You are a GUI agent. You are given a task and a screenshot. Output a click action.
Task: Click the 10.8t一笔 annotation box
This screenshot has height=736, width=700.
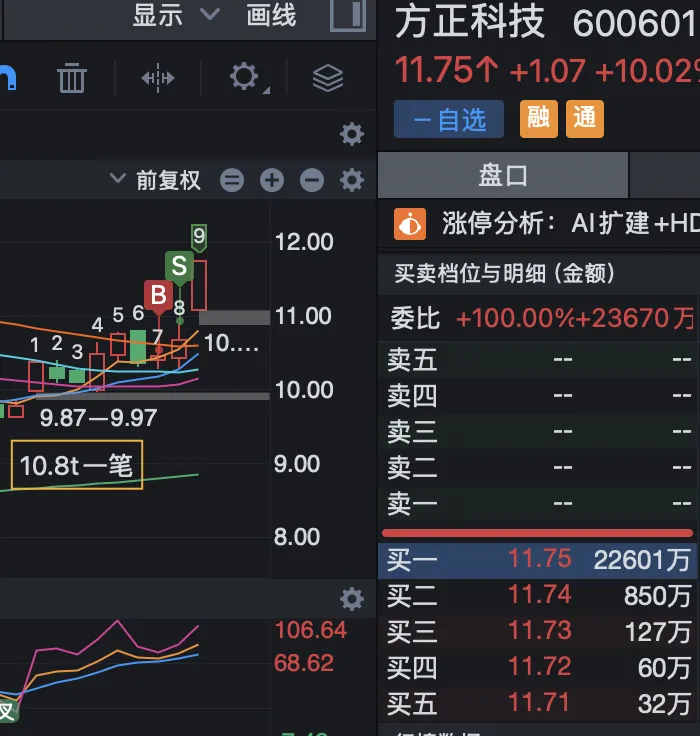point(77,465)
